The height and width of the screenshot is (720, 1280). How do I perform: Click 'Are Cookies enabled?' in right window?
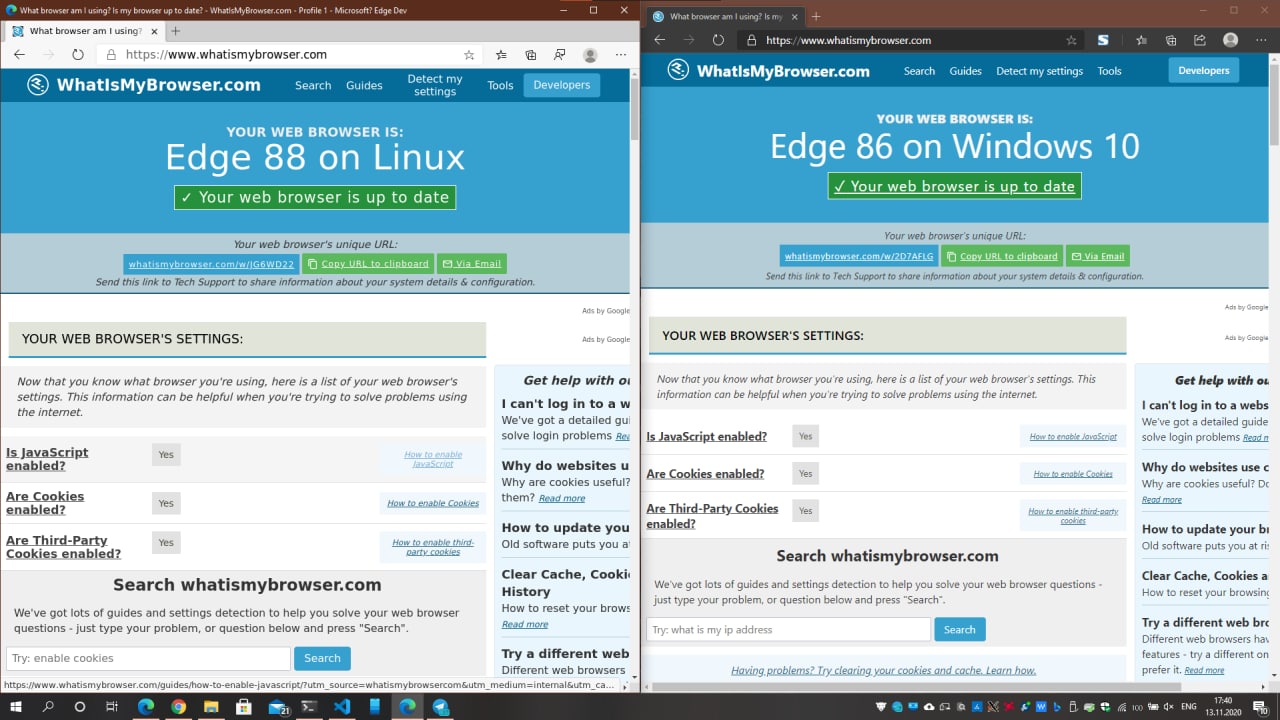(705, 473)
